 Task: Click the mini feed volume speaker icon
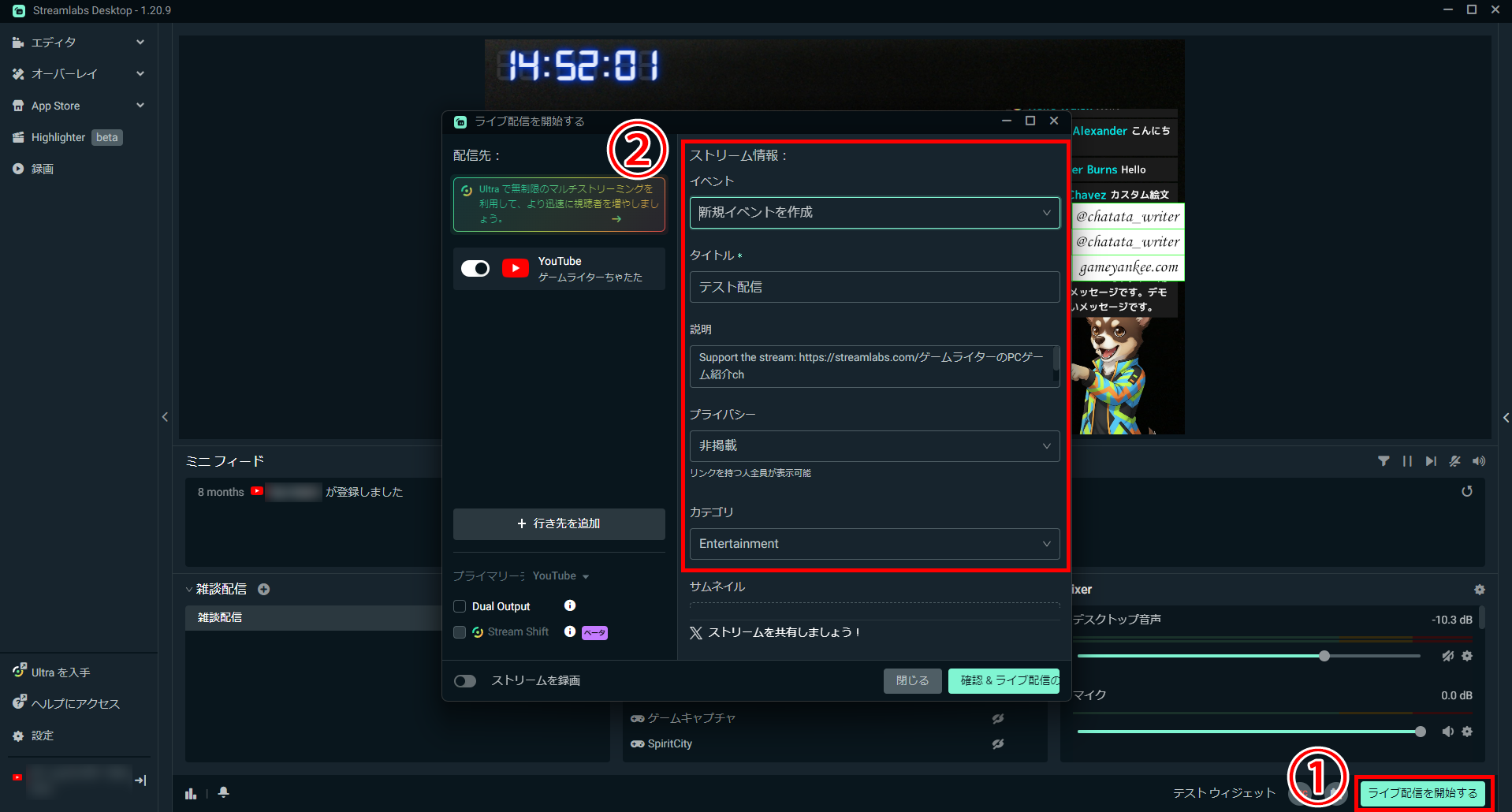coord(1479,461)
